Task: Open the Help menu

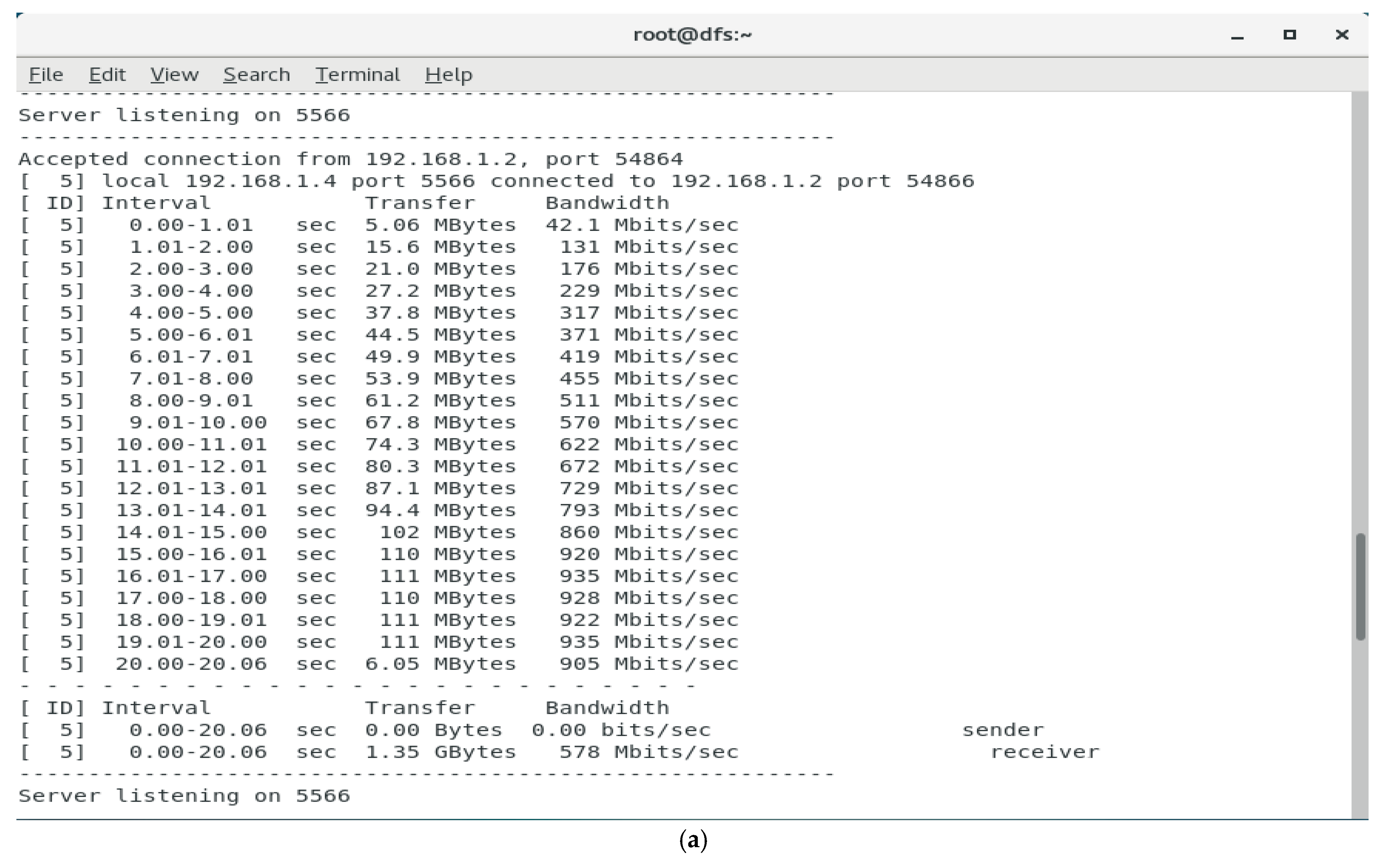Action: coord(448,74)
